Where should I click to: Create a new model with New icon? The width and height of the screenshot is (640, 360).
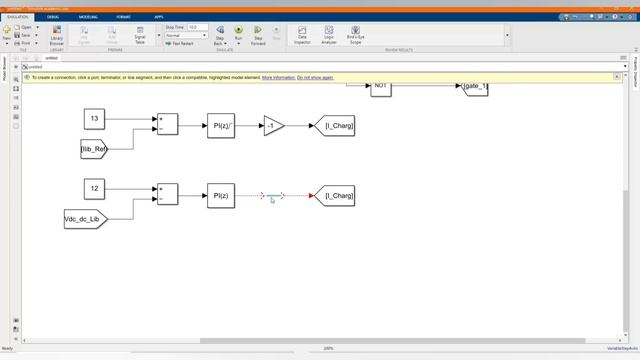[x=7, y=30]
